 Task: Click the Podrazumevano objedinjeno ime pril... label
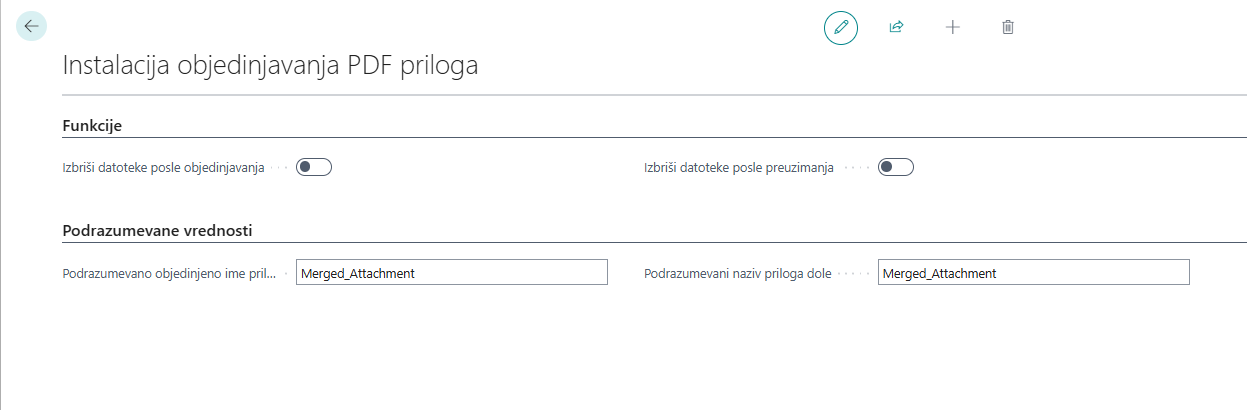169,272
